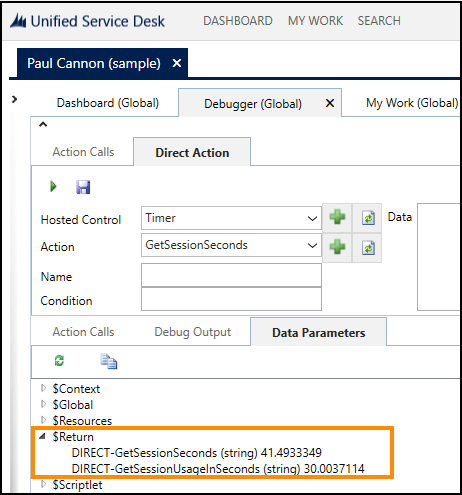Open the Action dropdown showing GetSessionSeconds
Viewport: 462px width, 495px height.
(231, 245)
